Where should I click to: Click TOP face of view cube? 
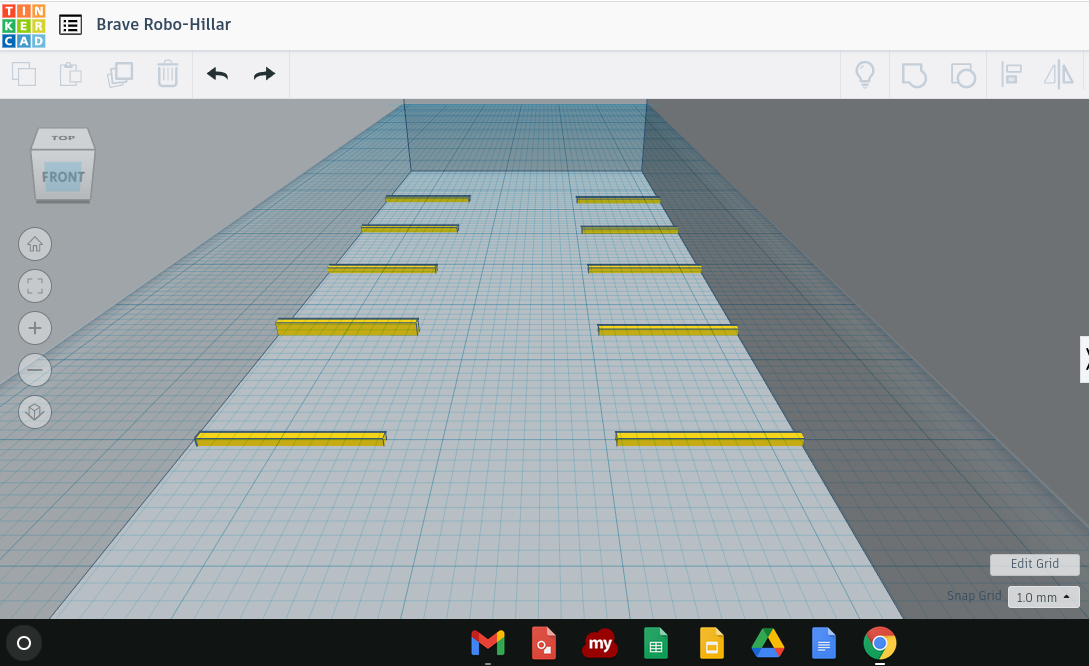[63, 138]
